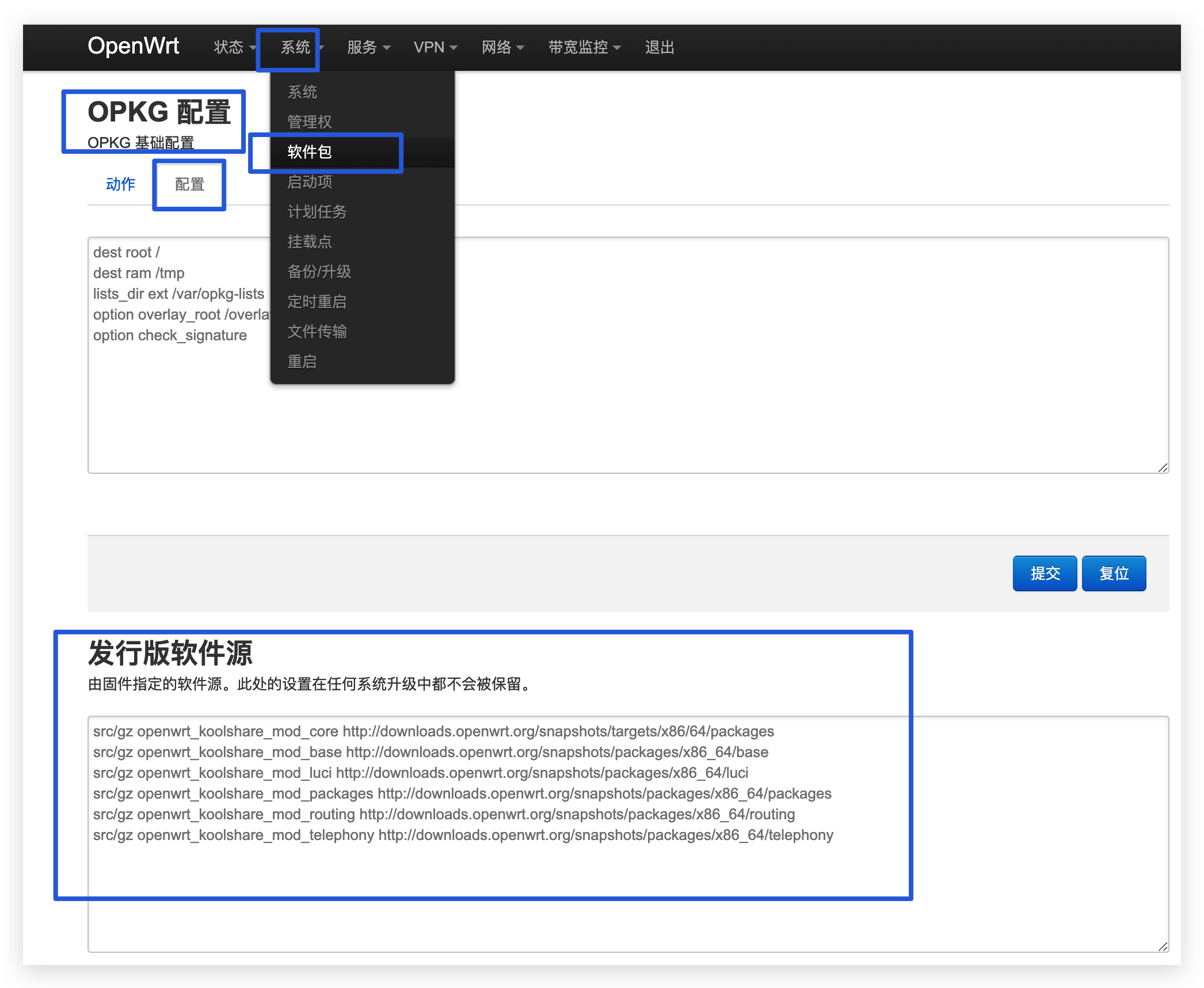Switch to the 动作 tab

pos(120,184)
